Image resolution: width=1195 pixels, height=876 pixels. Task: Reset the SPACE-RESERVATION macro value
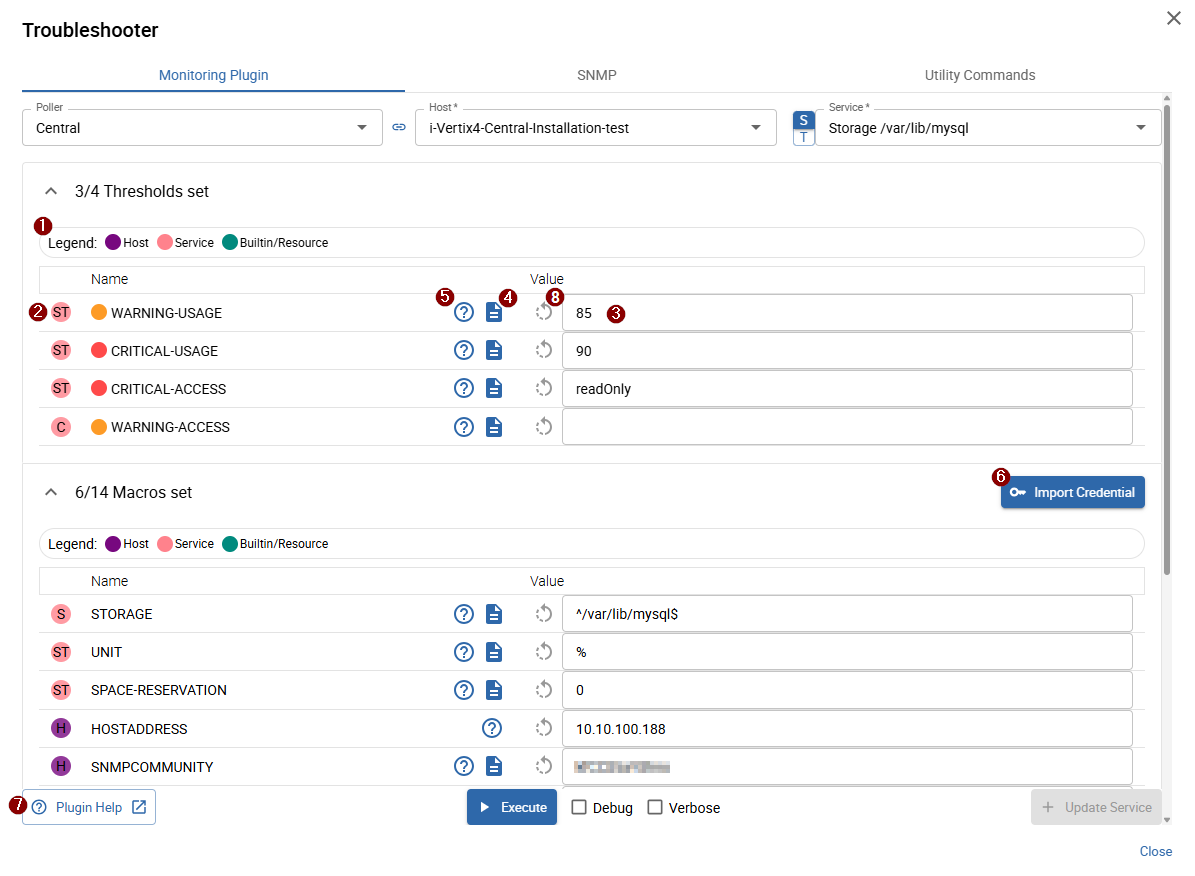(x=544, y=690)
